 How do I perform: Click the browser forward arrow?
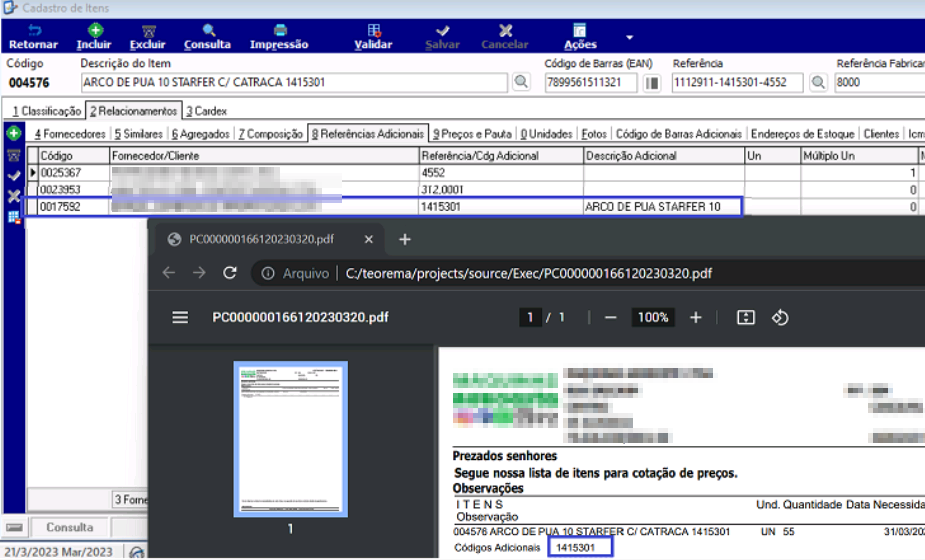pyautogui.click(x=199, y=273)
